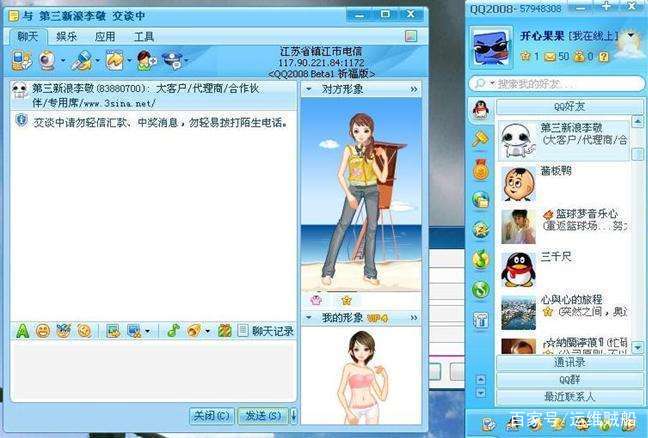Open the 最近联系人 section

point(569,397)
